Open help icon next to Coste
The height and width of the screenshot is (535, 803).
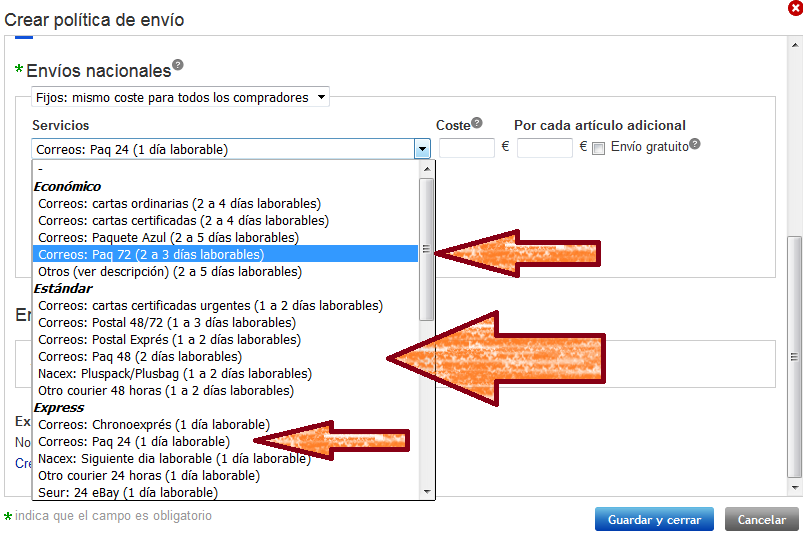tap(476, 123)
